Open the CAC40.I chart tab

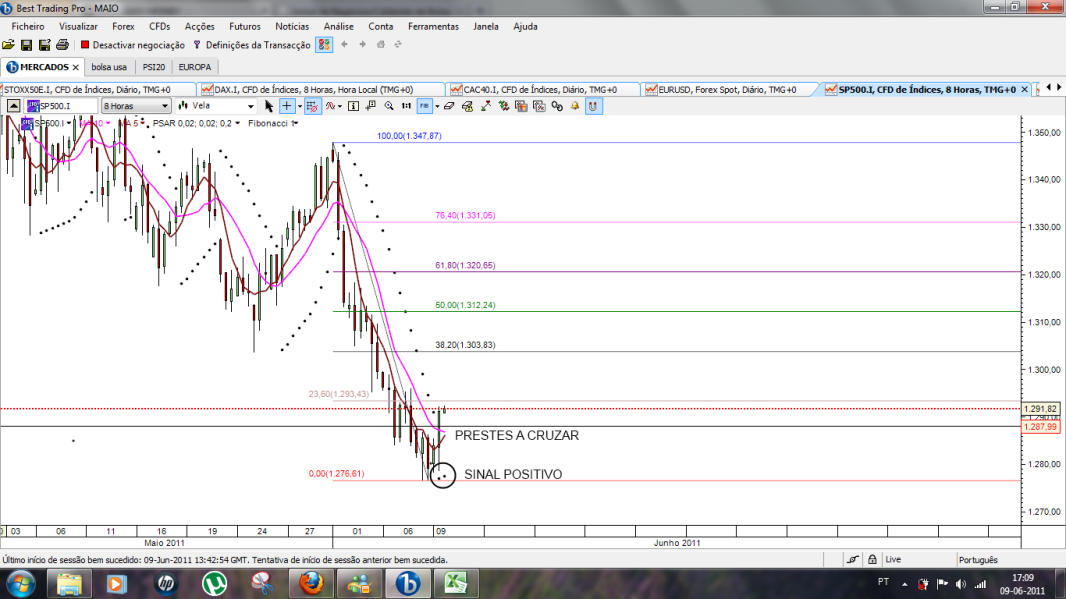tap(543, 90)
